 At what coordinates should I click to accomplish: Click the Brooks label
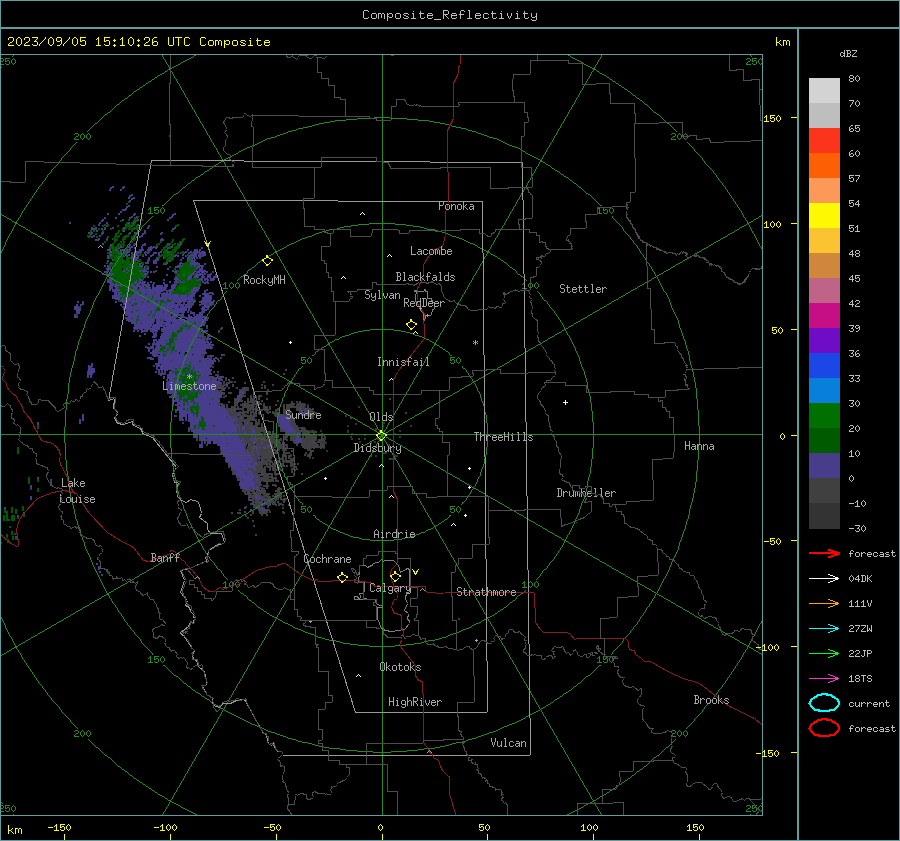[711, 700]
